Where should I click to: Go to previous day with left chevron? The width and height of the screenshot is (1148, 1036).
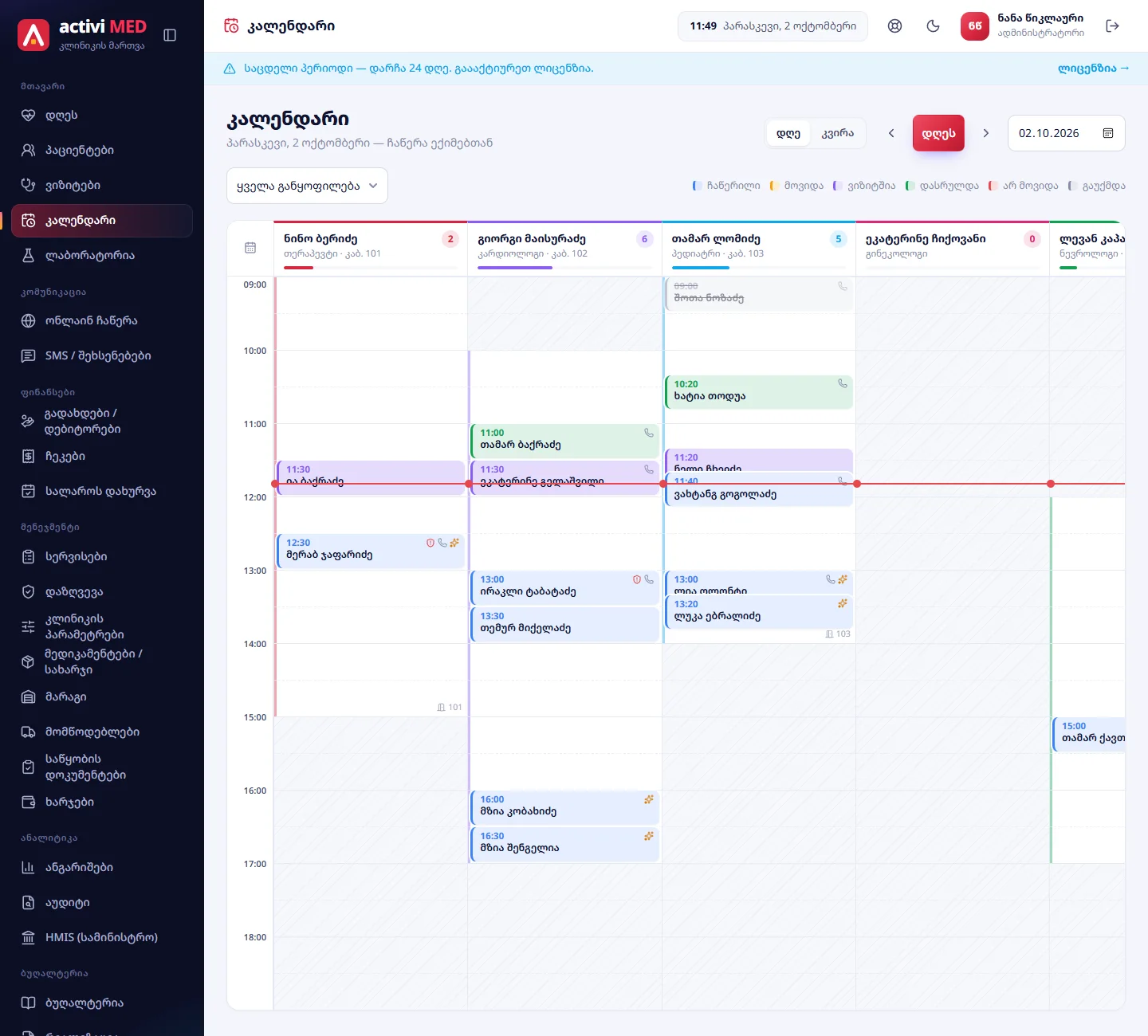pos(891,133)
